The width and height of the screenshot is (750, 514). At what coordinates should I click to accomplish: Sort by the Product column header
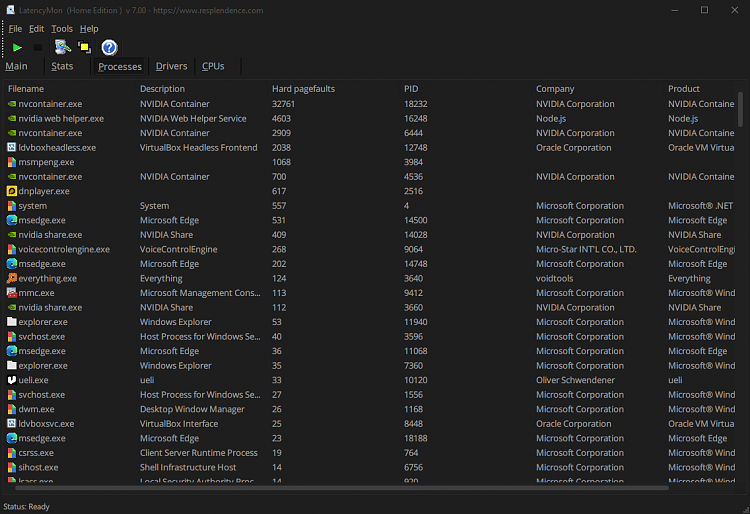point(684,88)
